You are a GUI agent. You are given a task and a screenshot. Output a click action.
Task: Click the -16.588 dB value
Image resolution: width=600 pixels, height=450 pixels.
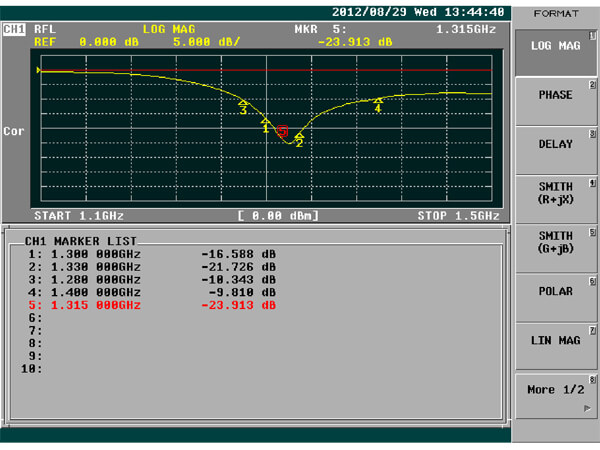[x=238, y=254]
